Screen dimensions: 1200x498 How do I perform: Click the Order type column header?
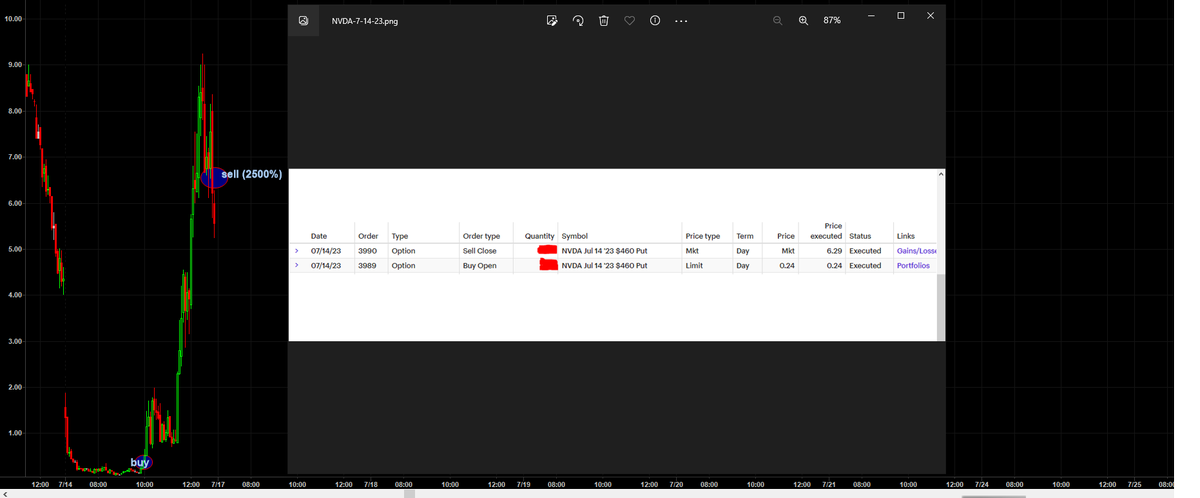pyautogui.click(x=481, y=236)
